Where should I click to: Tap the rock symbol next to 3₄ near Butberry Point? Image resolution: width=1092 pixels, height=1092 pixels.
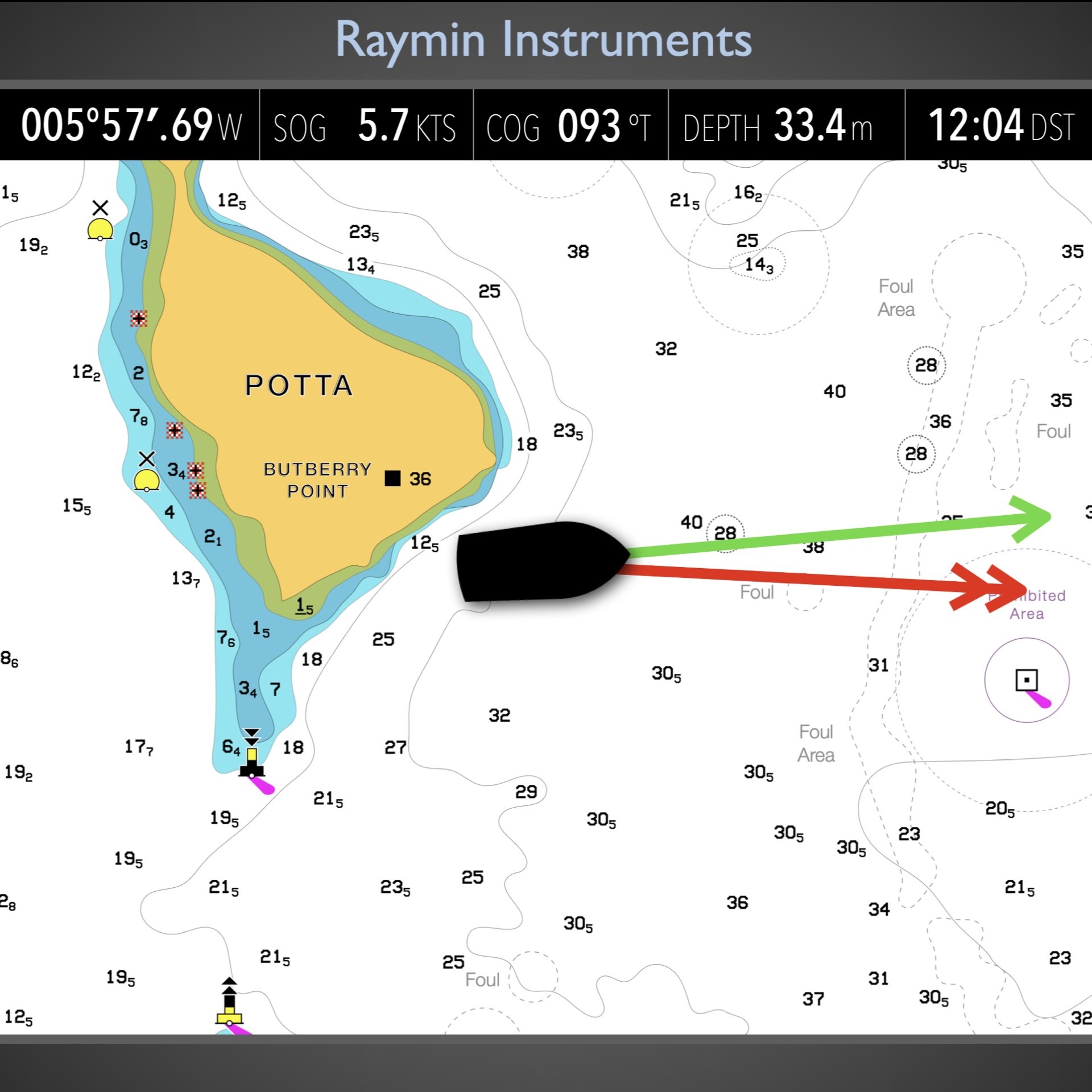click(x=196, y=470)
